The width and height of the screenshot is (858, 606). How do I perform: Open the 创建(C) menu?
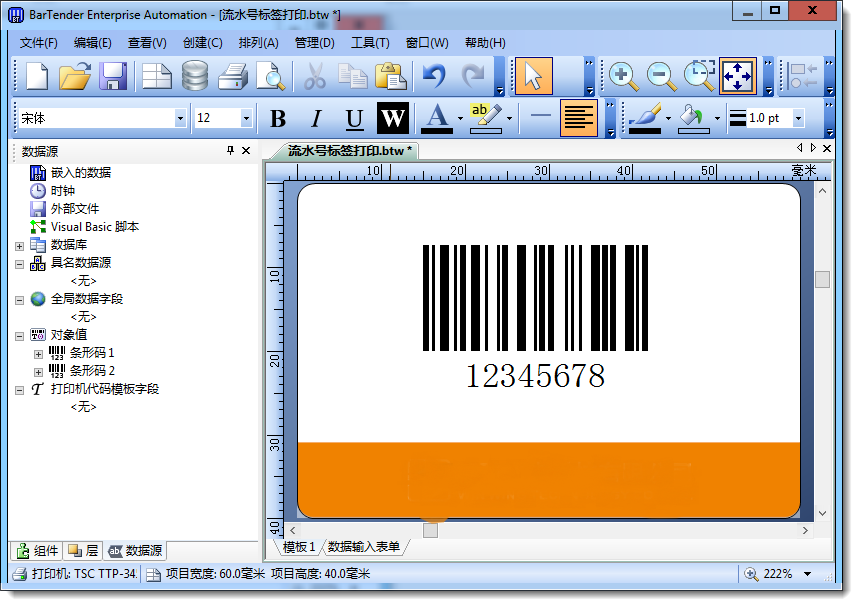(202, 43)
